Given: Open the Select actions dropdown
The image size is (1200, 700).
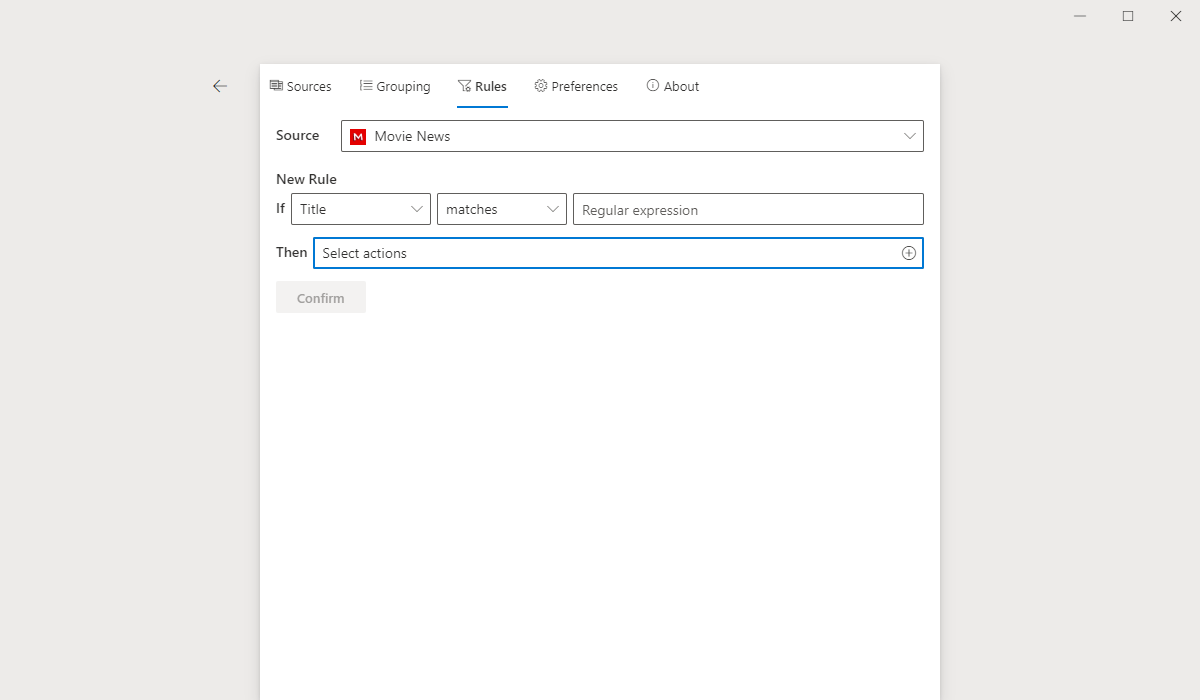Looking at the screenshot, I should 605,253.
